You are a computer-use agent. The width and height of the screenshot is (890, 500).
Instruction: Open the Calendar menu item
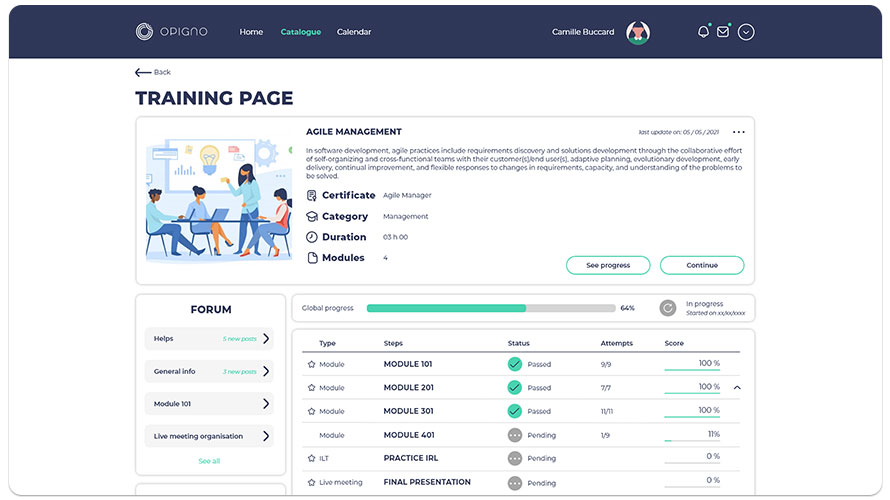pyautogui.click(x=354, y=32)
